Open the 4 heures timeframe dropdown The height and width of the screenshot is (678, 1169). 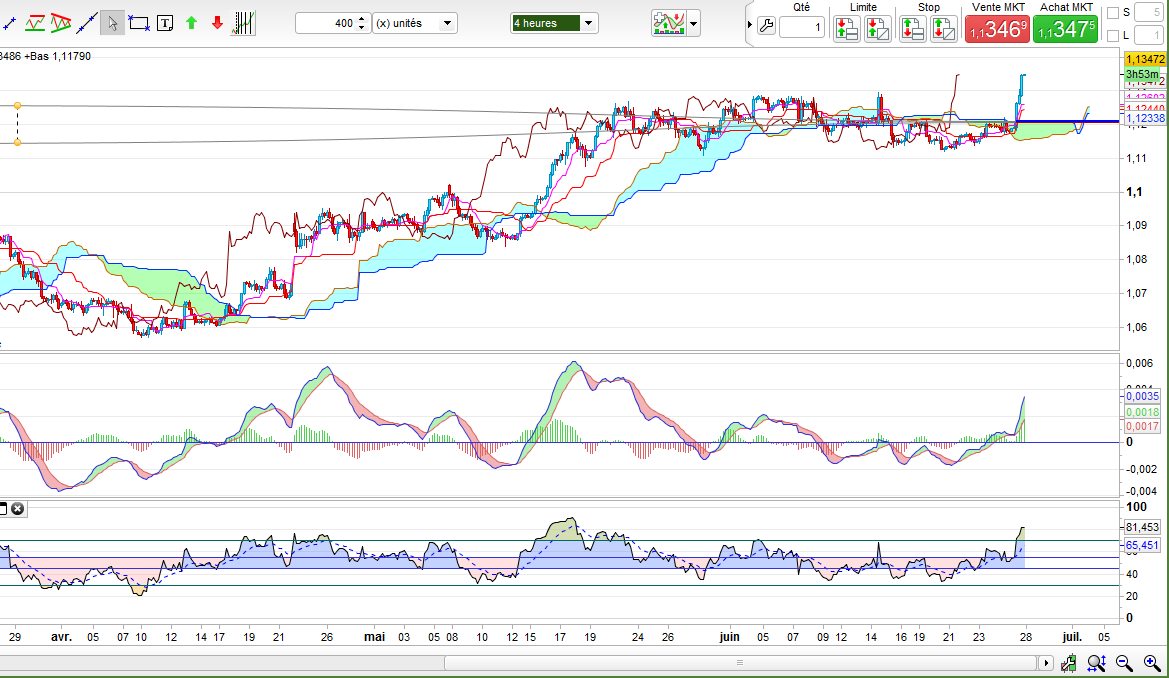(x=589, y=23)
